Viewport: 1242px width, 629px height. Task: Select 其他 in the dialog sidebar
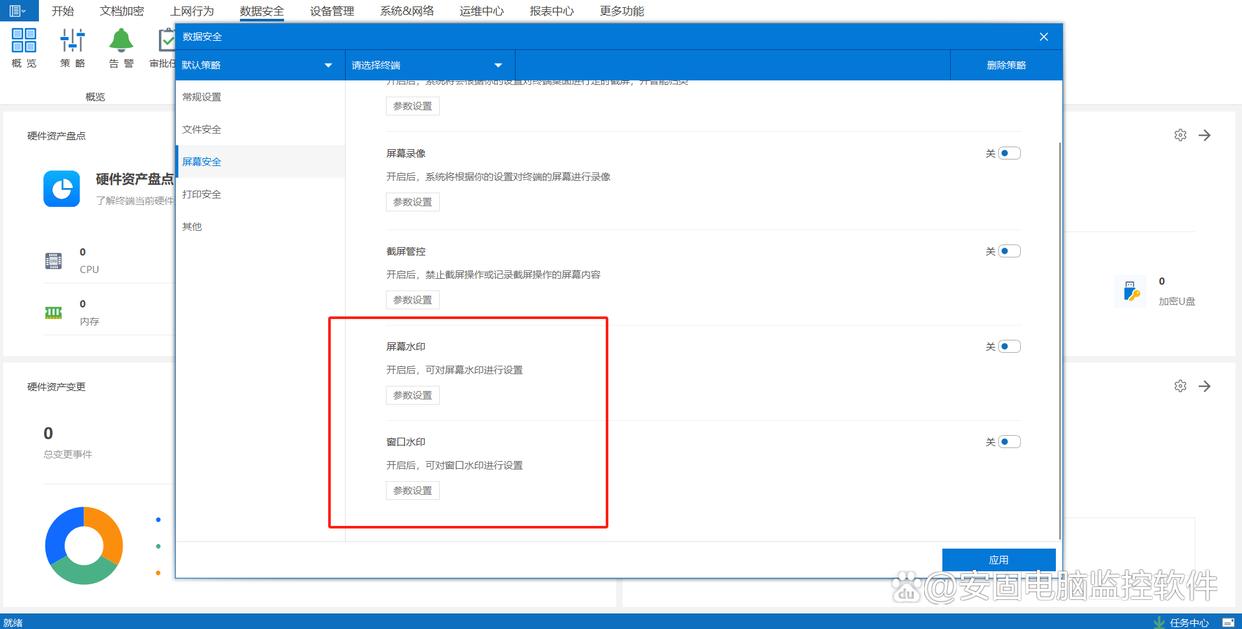pos(260,226)
